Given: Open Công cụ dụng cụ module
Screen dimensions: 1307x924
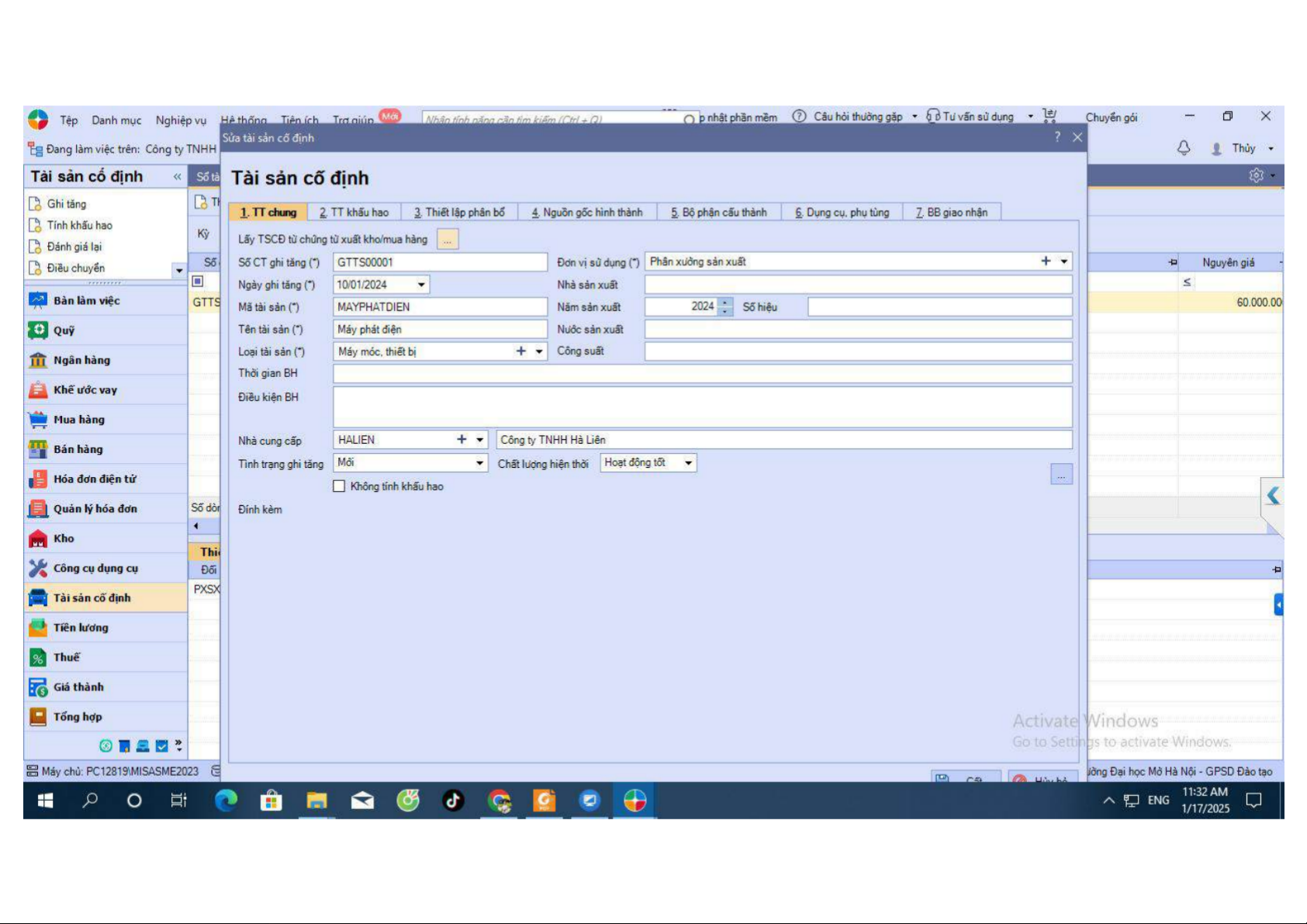Looking at the screenshot, I should [x=95, y=568].
